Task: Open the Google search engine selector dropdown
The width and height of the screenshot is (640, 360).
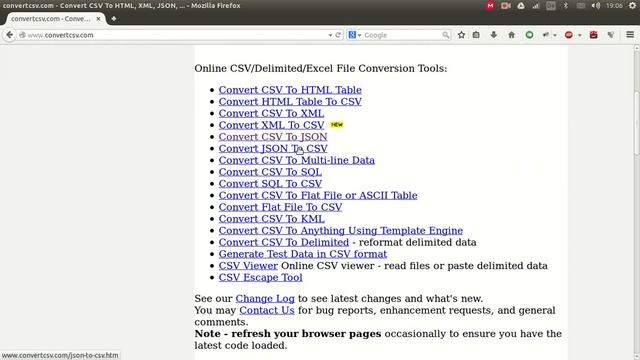Action: pyautogui.click(x=355, y=35)
